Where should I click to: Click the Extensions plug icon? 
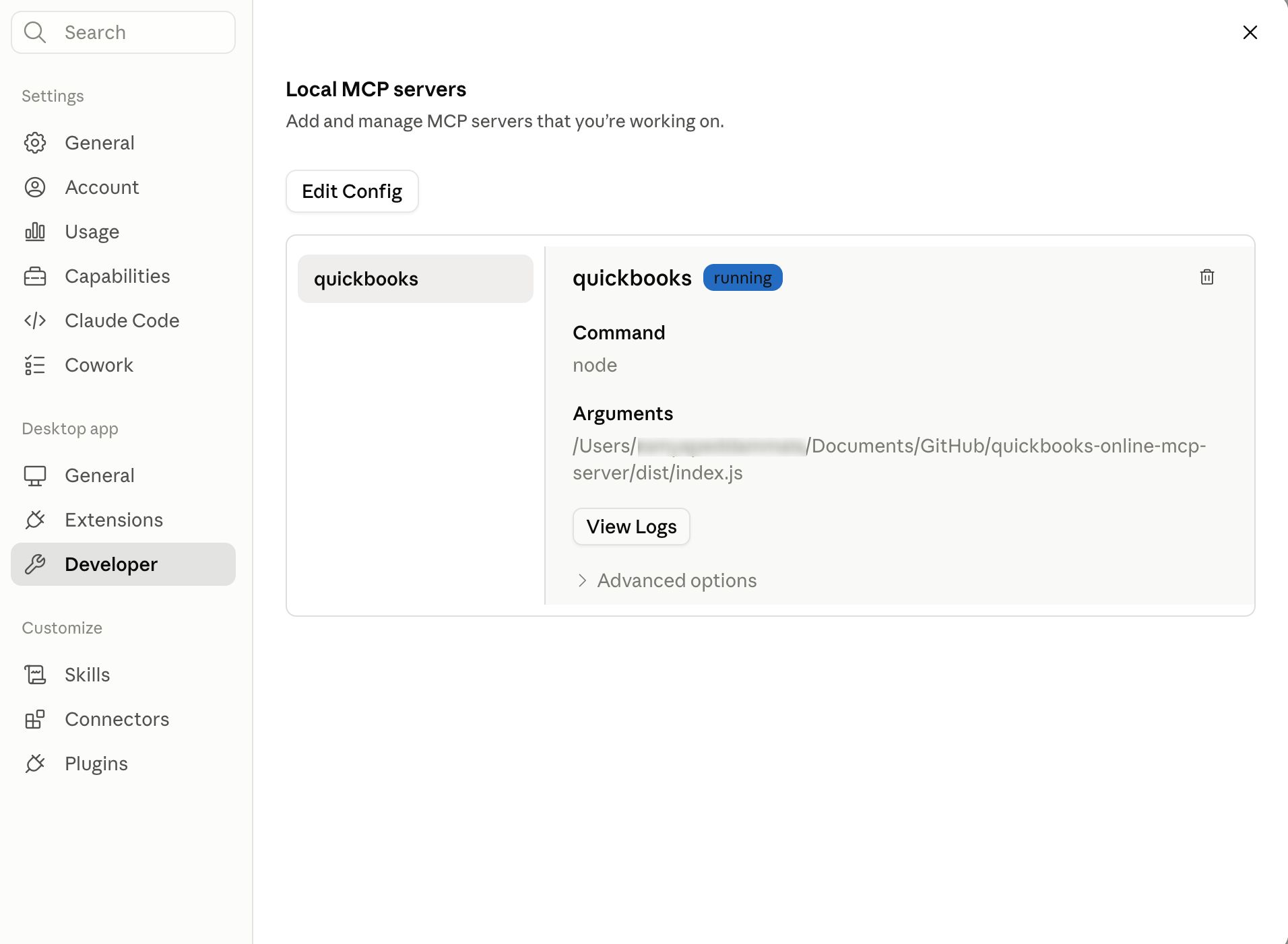35,520
